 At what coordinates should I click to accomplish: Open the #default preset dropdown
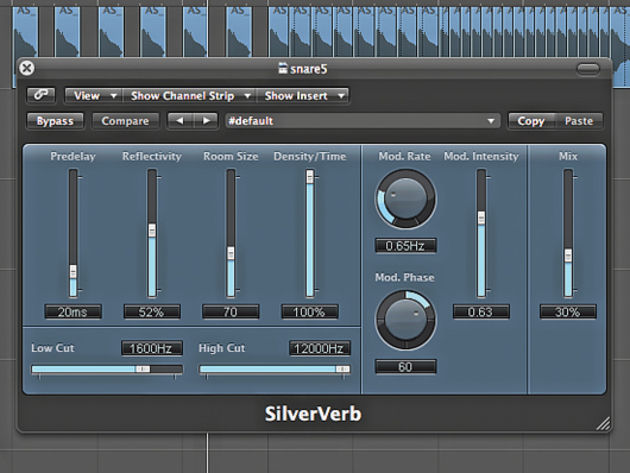(362, 121)
